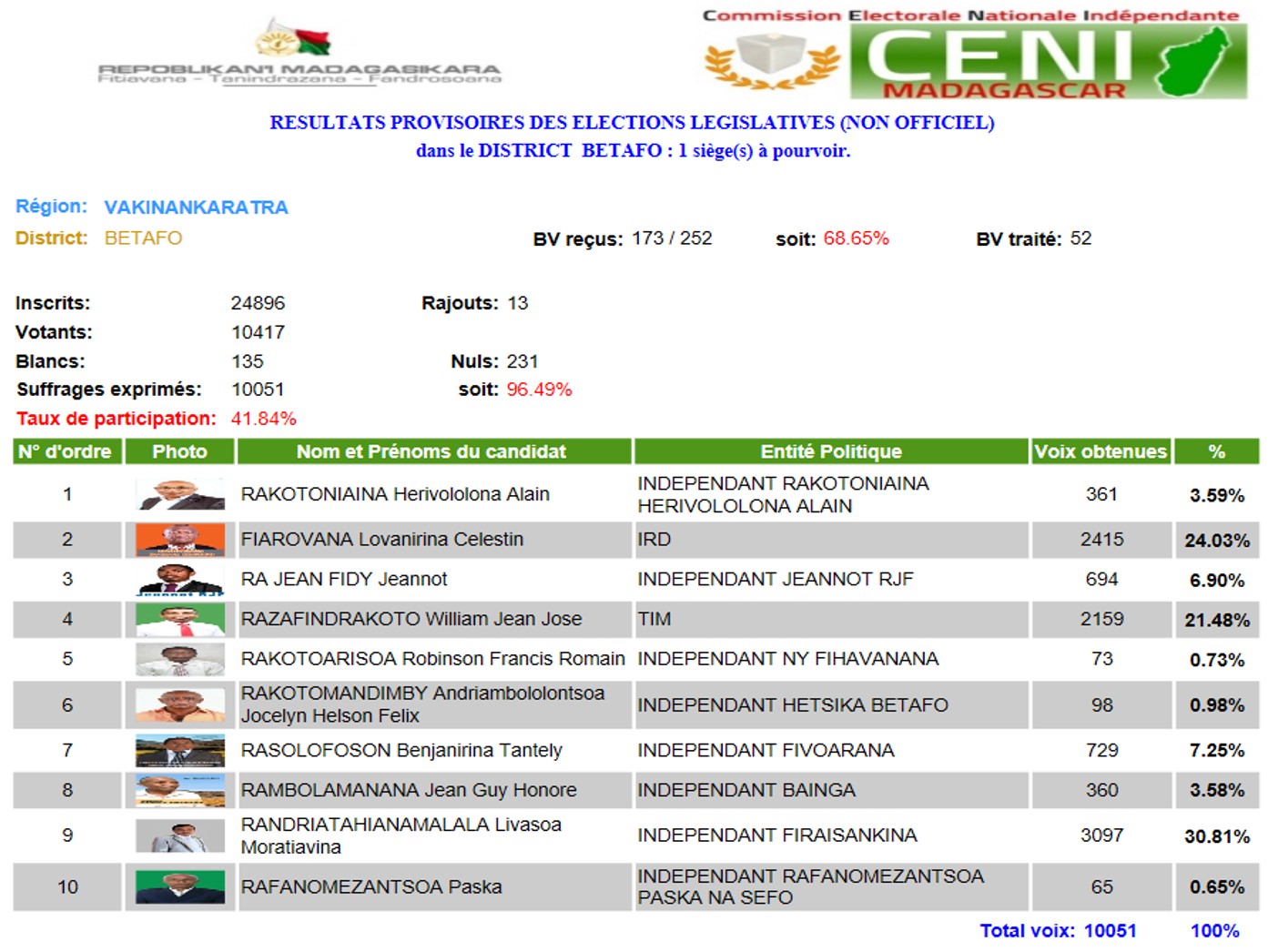Click percentage '21.48%'

(1217, 621)
